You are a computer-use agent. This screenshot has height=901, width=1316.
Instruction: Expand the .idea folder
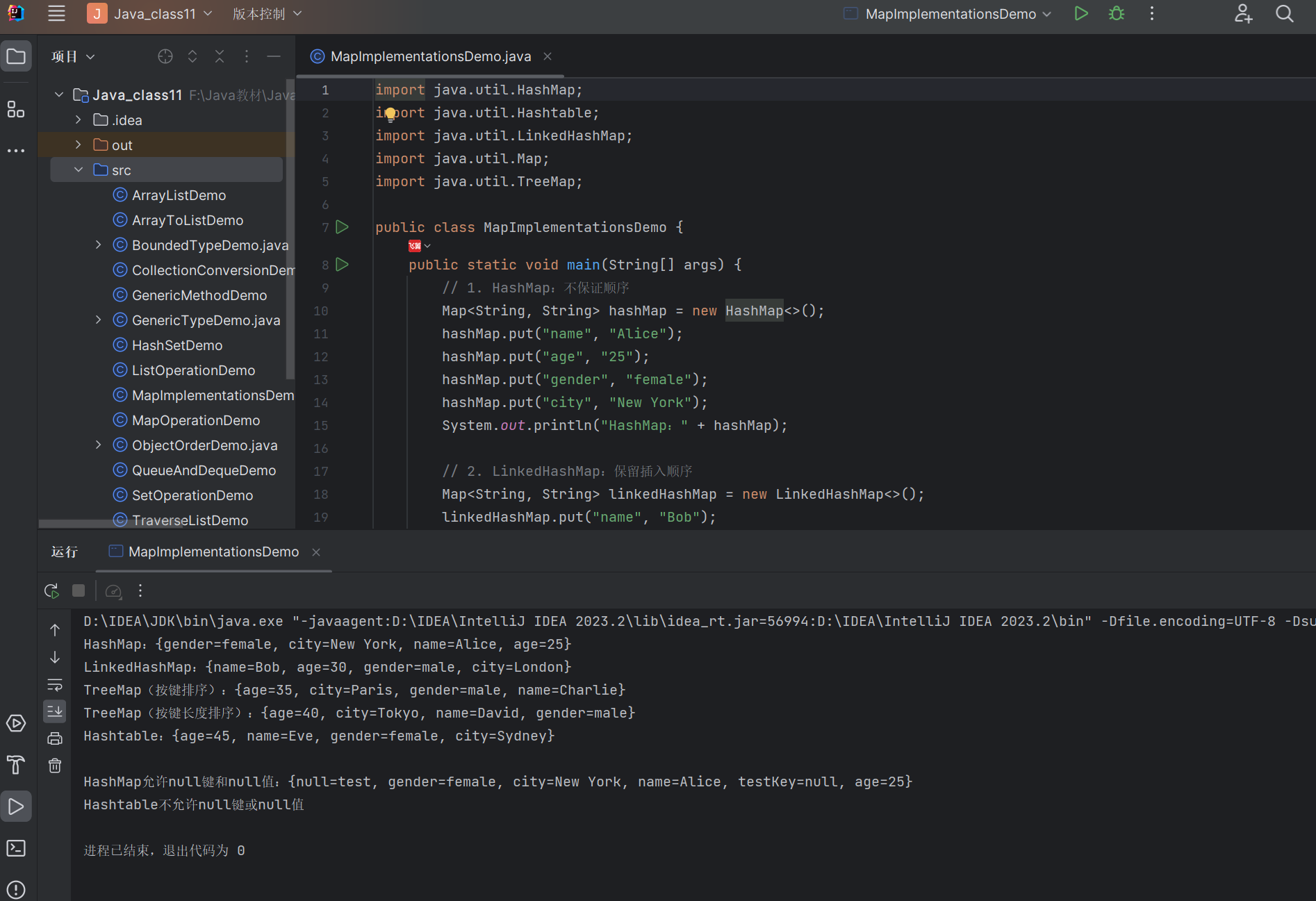(x=79, y=119)
